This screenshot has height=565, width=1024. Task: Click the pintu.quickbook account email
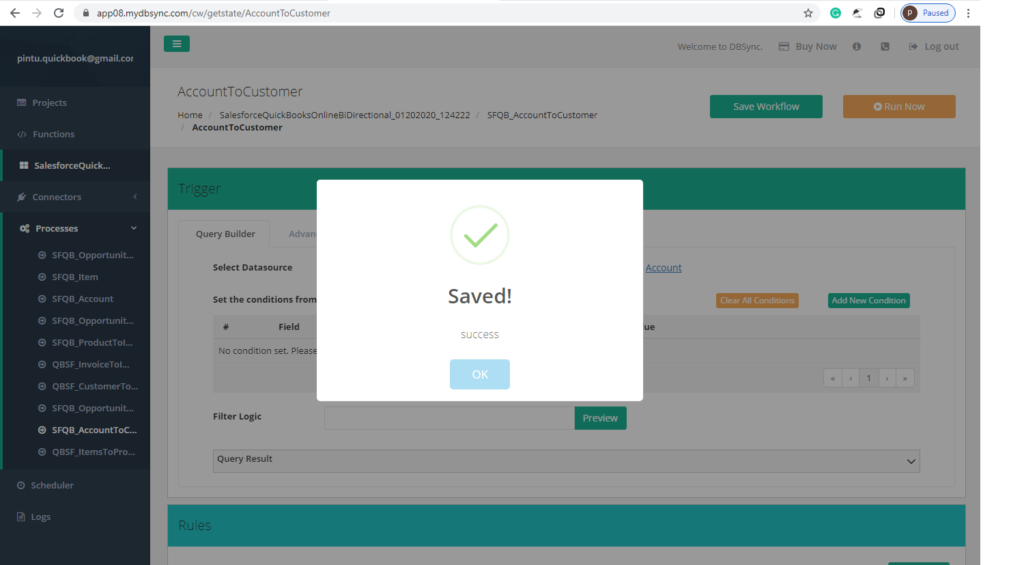[x=75, y=58]
